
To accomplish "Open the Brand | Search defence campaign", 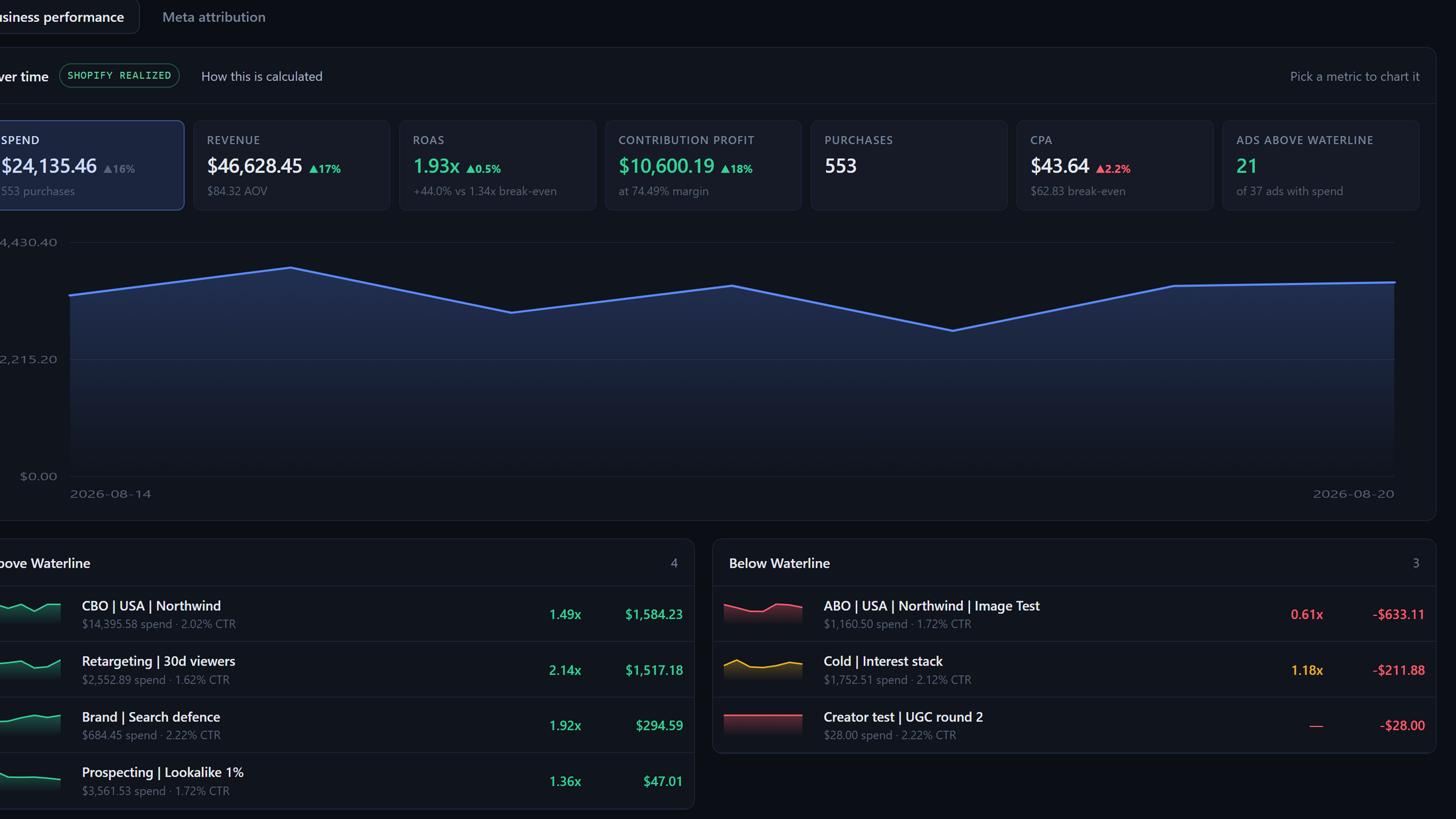I will pyautogui.click(x=347, y=725).
